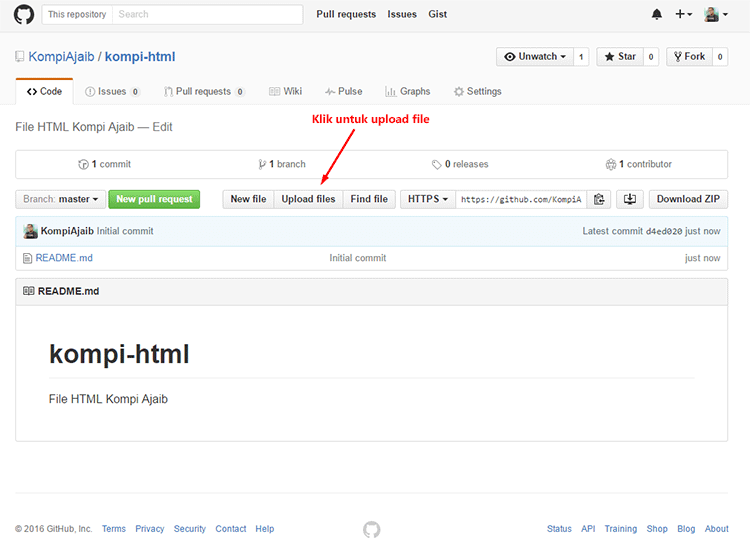Open Gist in top navigation
The height and width of the screenshot is (553, 750).
(437, 14)
